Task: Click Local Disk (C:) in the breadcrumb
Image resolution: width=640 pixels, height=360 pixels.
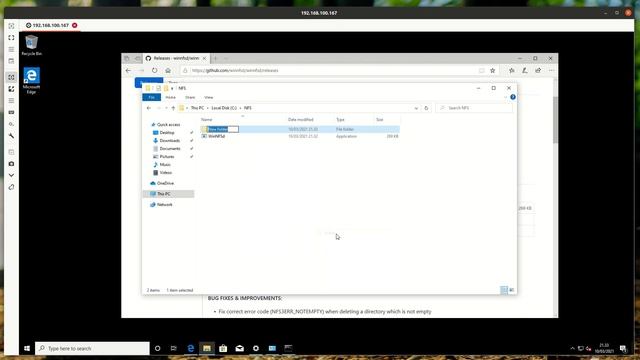Action: 224,108
